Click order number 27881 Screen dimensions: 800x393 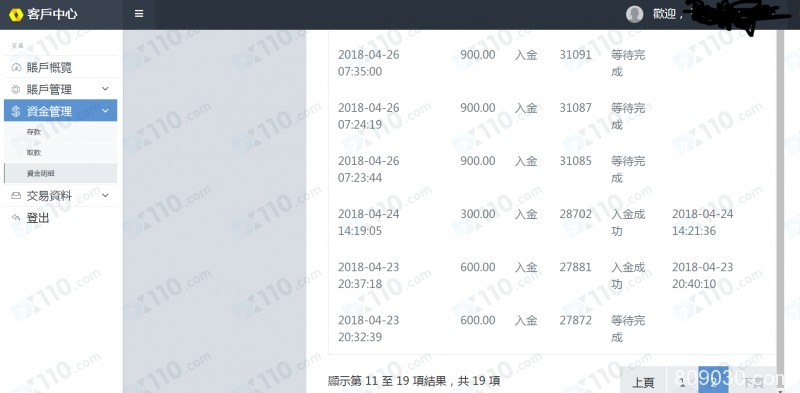tap(576, 267)
